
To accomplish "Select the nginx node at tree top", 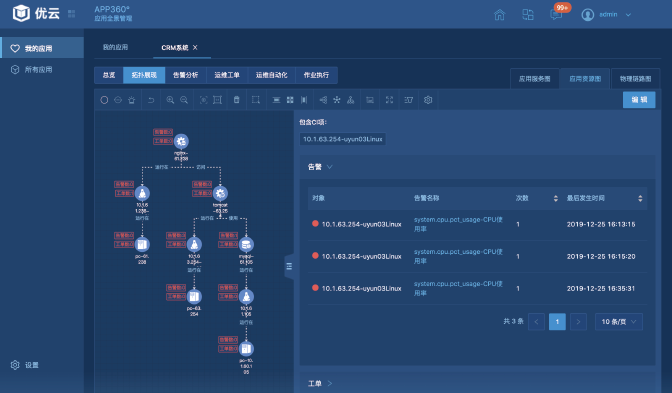I will tap(181, 141).
